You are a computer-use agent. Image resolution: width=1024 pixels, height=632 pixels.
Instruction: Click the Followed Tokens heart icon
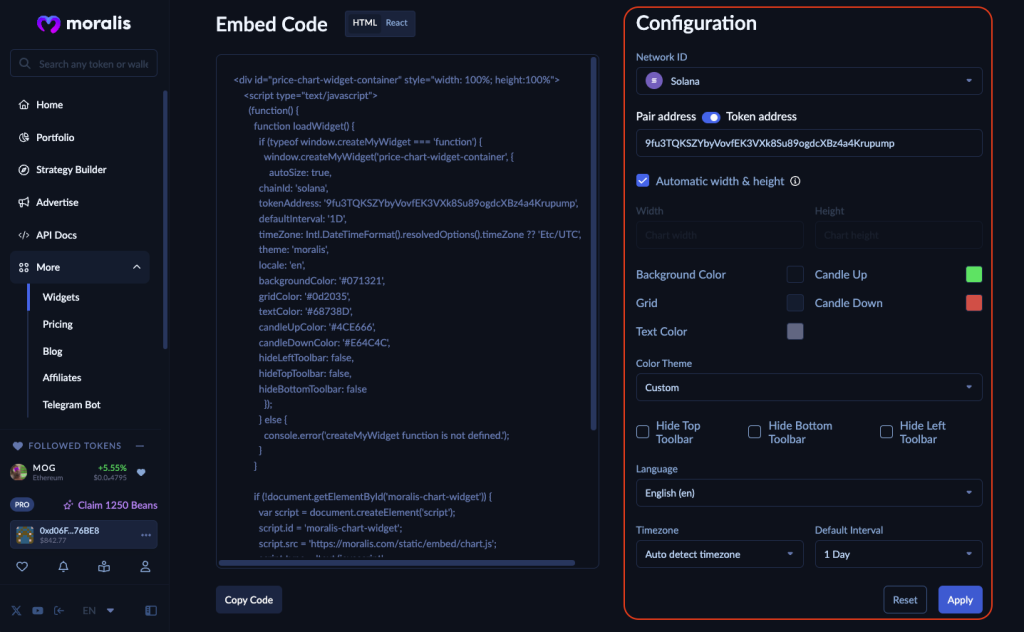[18, 446]
